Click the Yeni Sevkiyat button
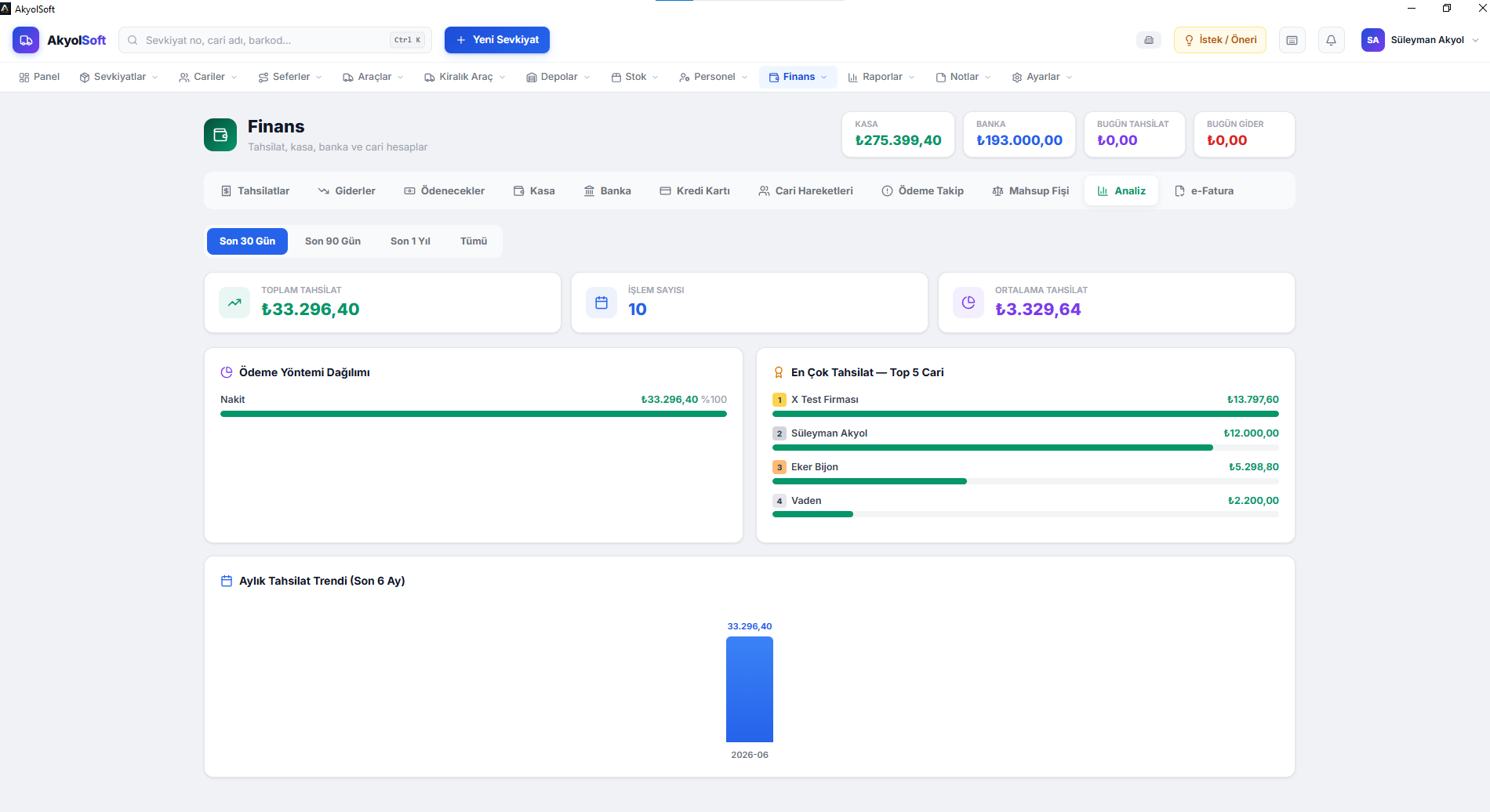The image size is (1490, 812). point(497,40)
